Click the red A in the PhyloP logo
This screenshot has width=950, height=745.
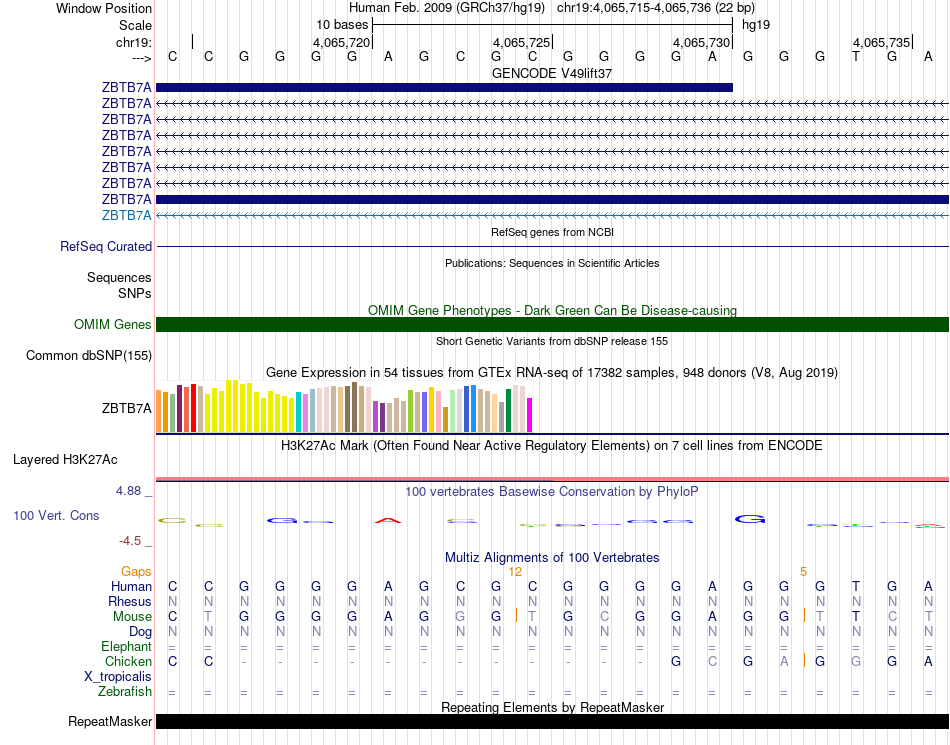click(x=388, y=520)
